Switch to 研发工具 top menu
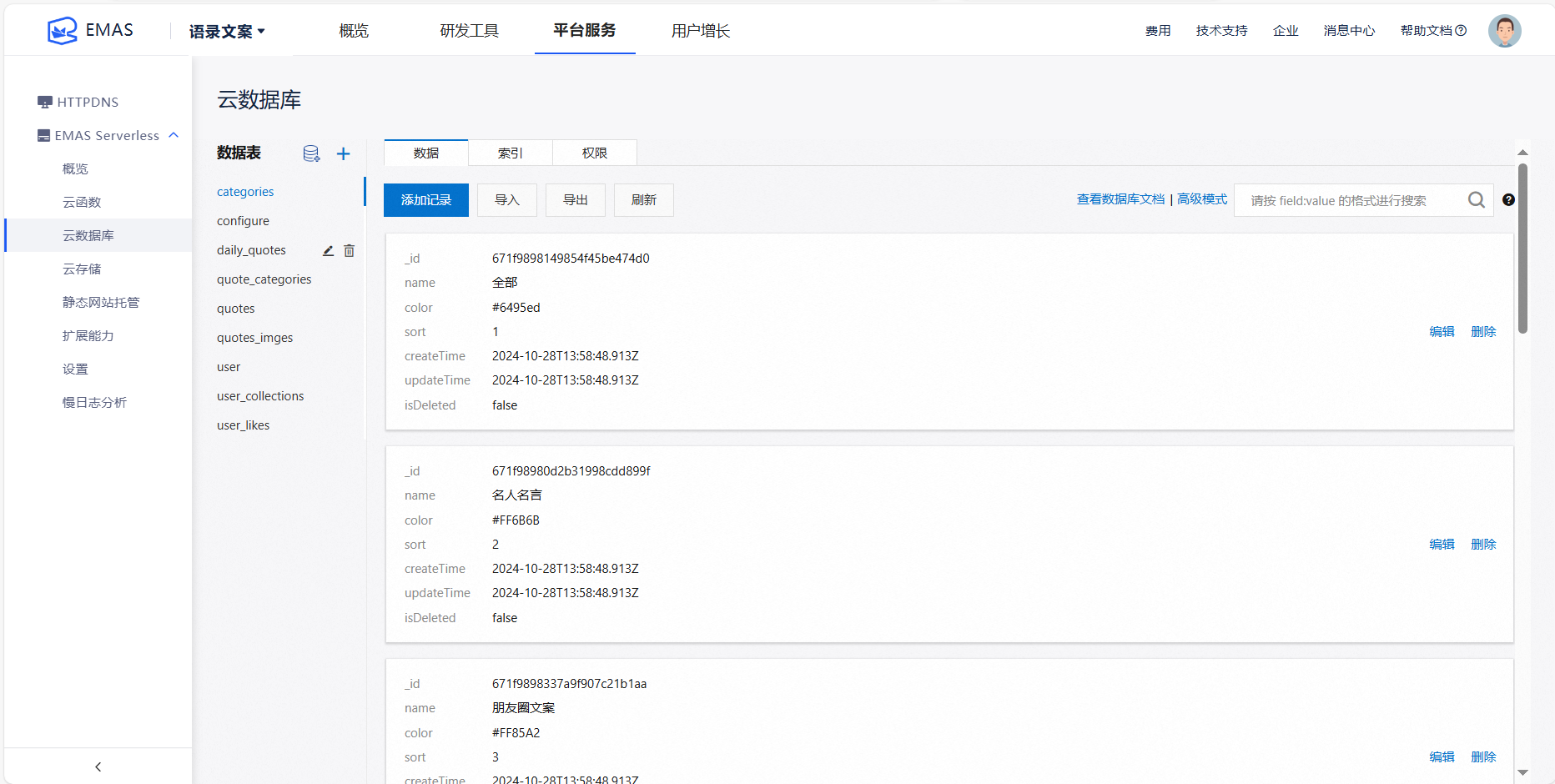 tap(469, 31)
